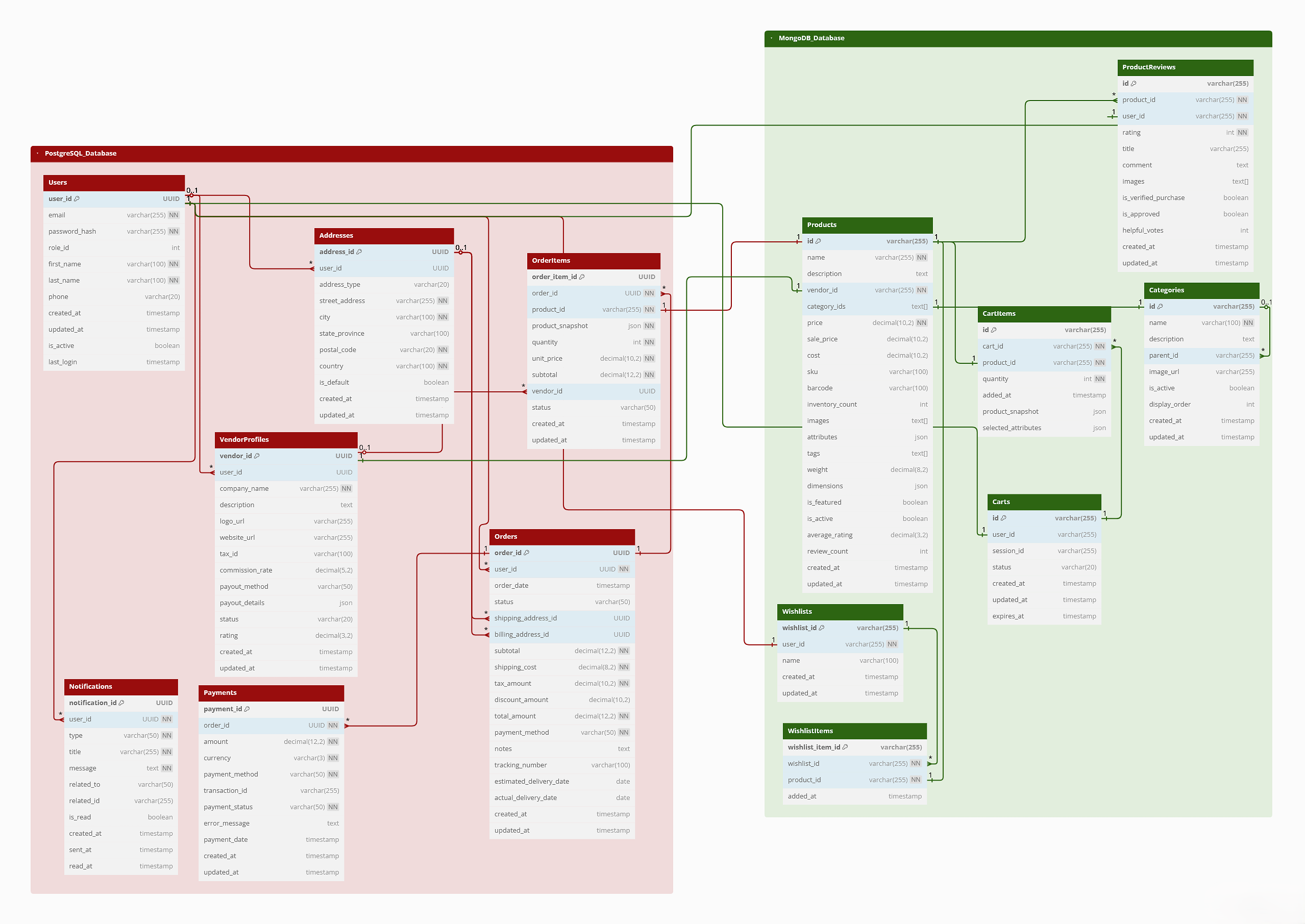Select the Products table header
The image size is (1305, 924).
(x=867, y=224)
